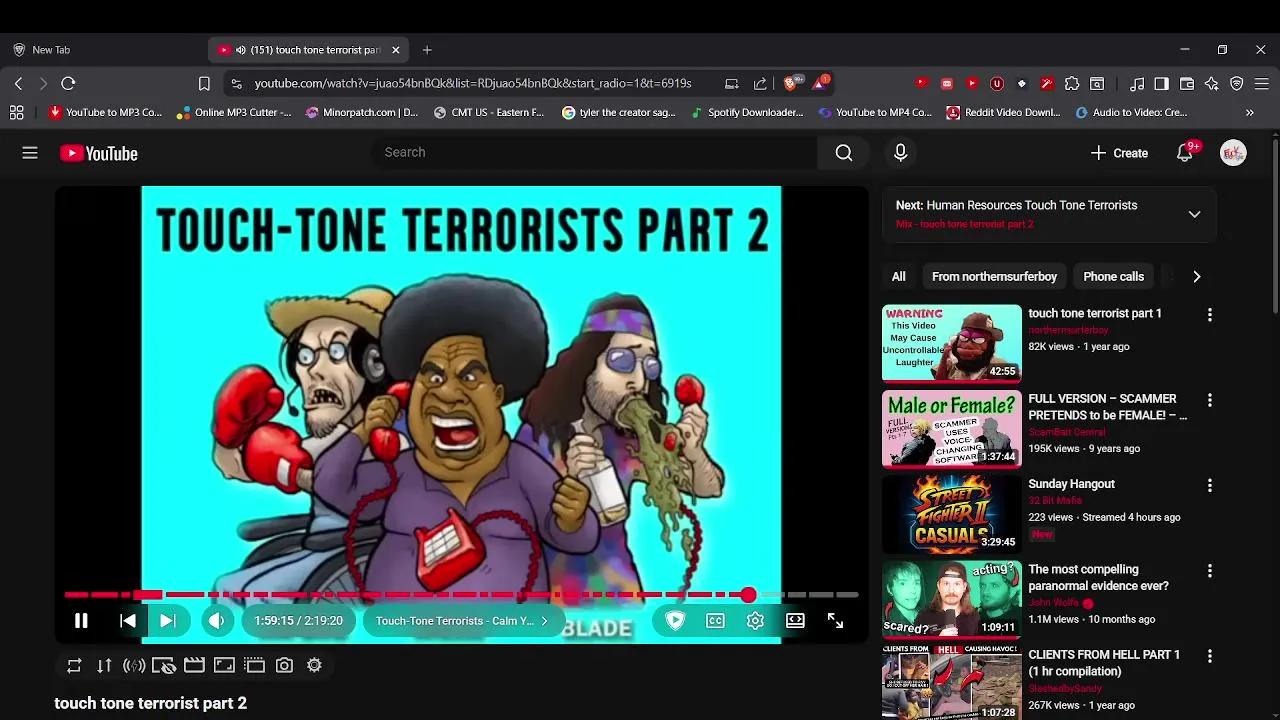This screenshot has height=720, width=1280.
Task: Skip to the previous video in playlist
Action: (128, 621)
